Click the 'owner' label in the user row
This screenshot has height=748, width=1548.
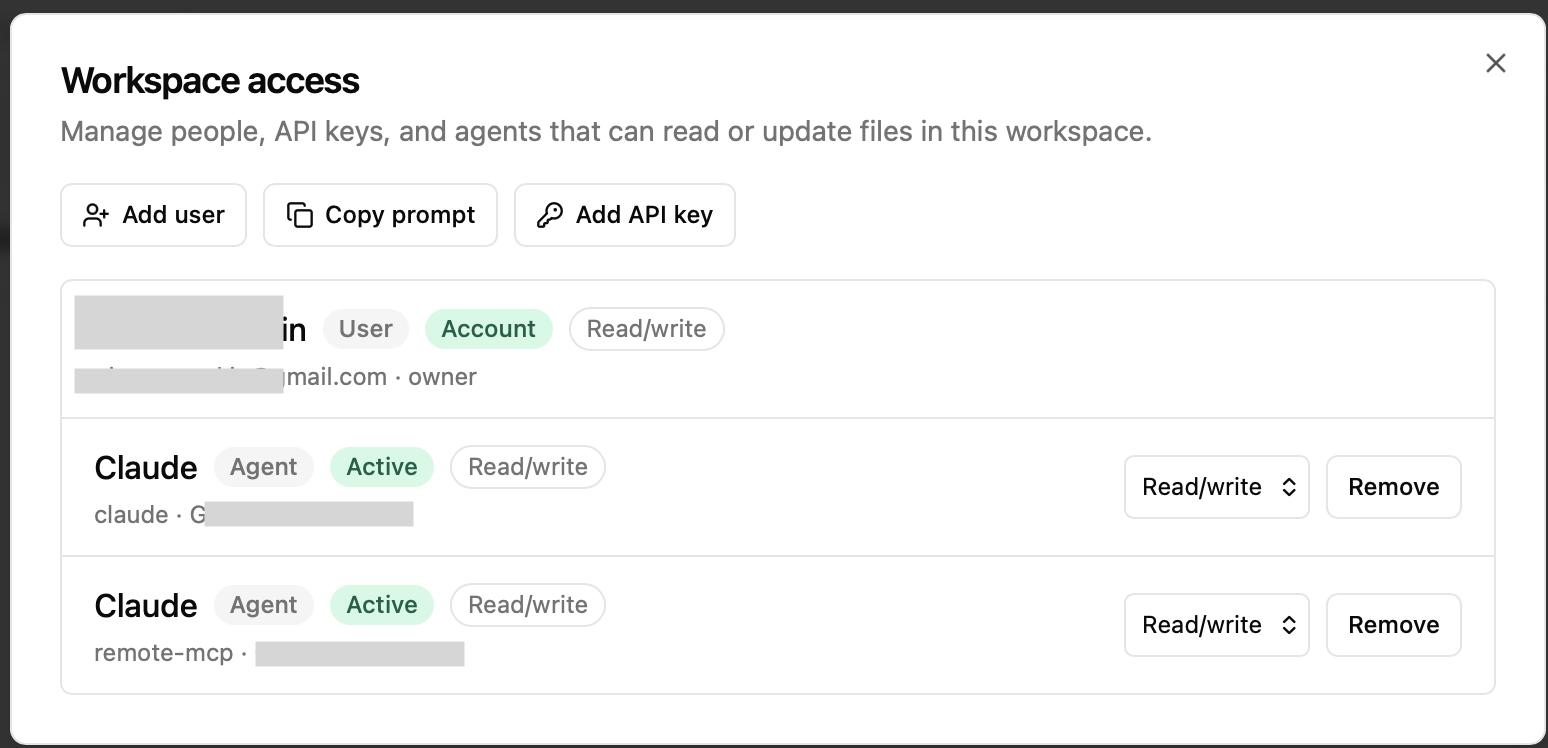point(442,377)
